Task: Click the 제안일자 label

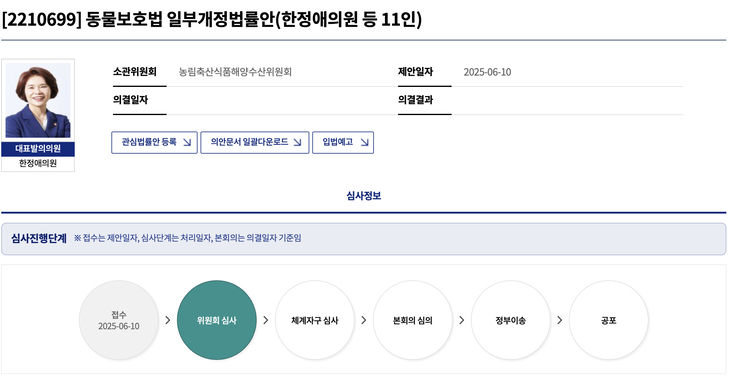Action: tap(416, 72)
